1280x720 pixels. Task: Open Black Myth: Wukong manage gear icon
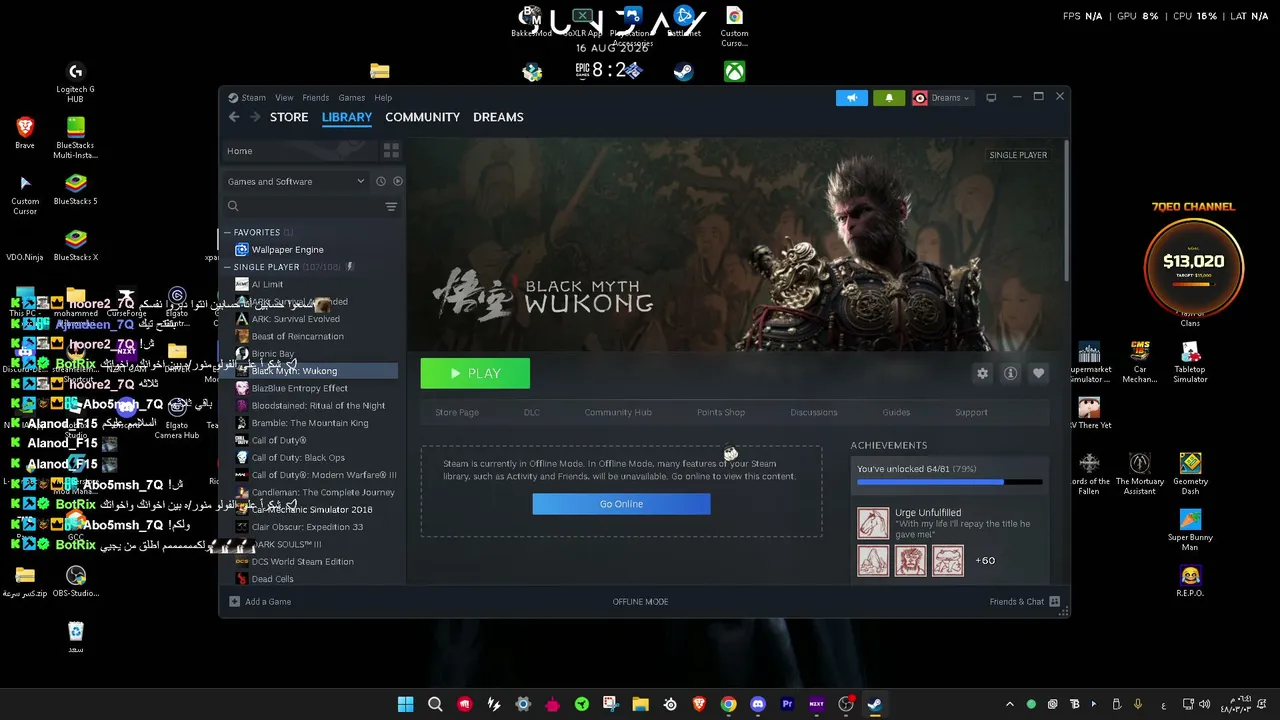click(982, 373)
